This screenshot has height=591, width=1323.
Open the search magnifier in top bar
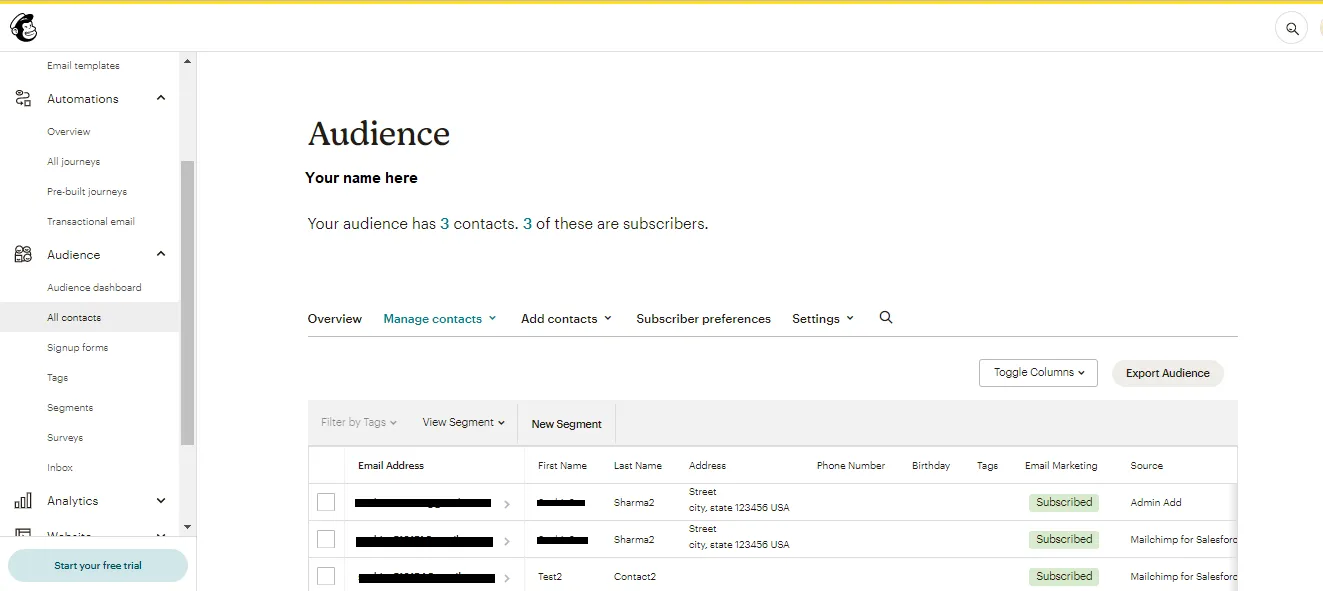coord(1292,28)
